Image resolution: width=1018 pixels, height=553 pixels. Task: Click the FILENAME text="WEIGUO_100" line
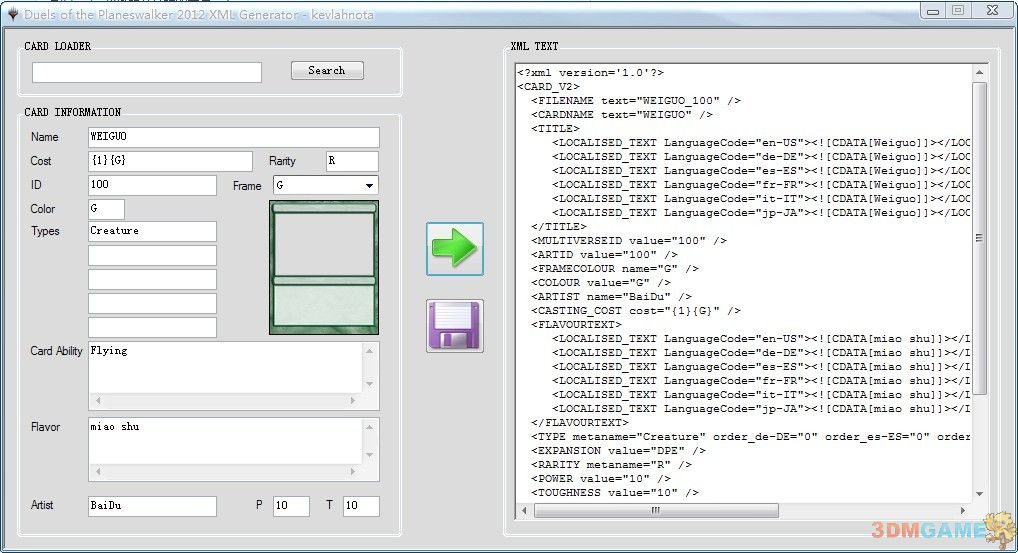(636, 101)
